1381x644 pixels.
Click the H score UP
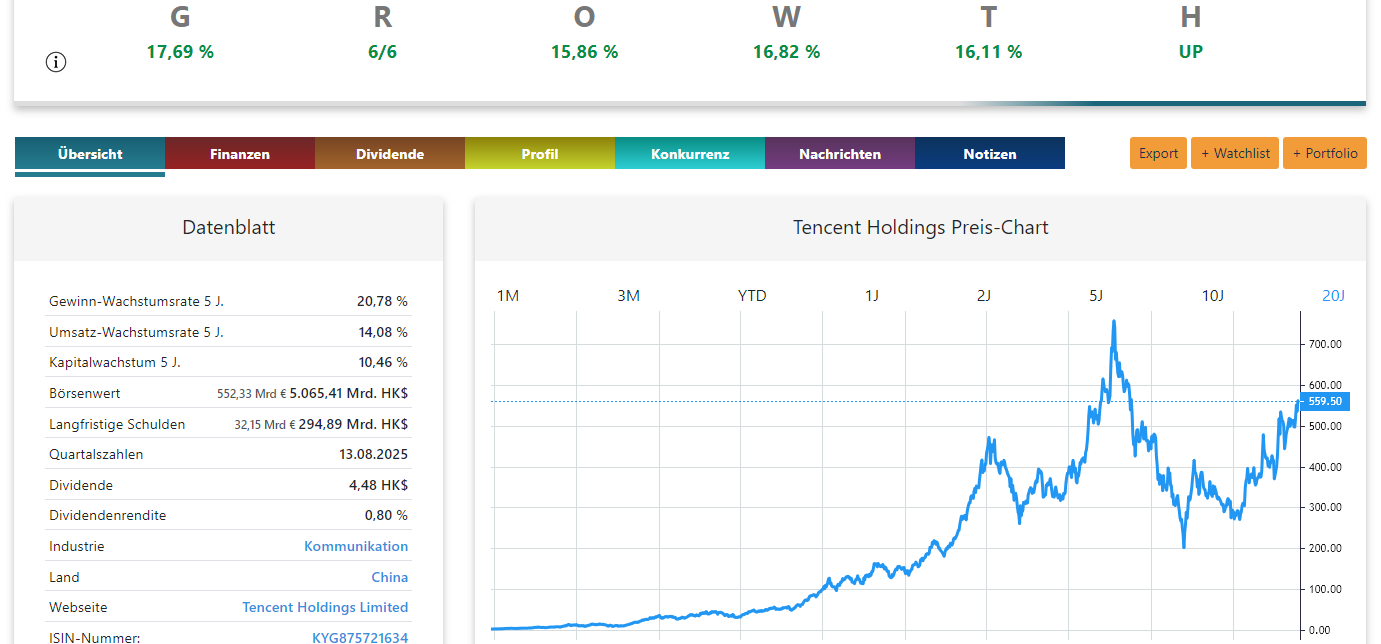click(x=1190, y=51)
